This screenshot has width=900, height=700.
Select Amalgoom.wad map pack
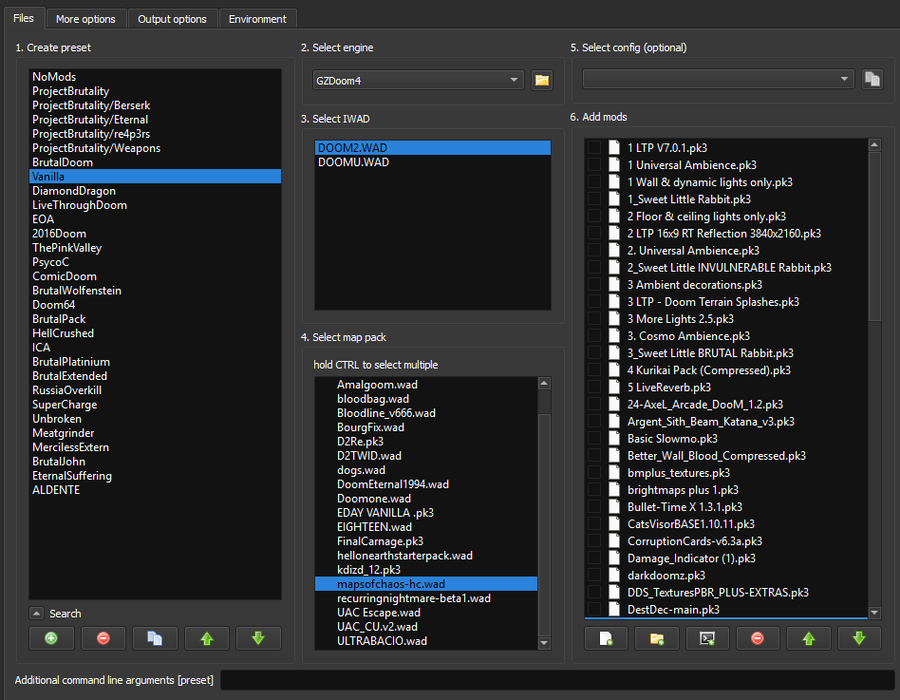[426, 384]
